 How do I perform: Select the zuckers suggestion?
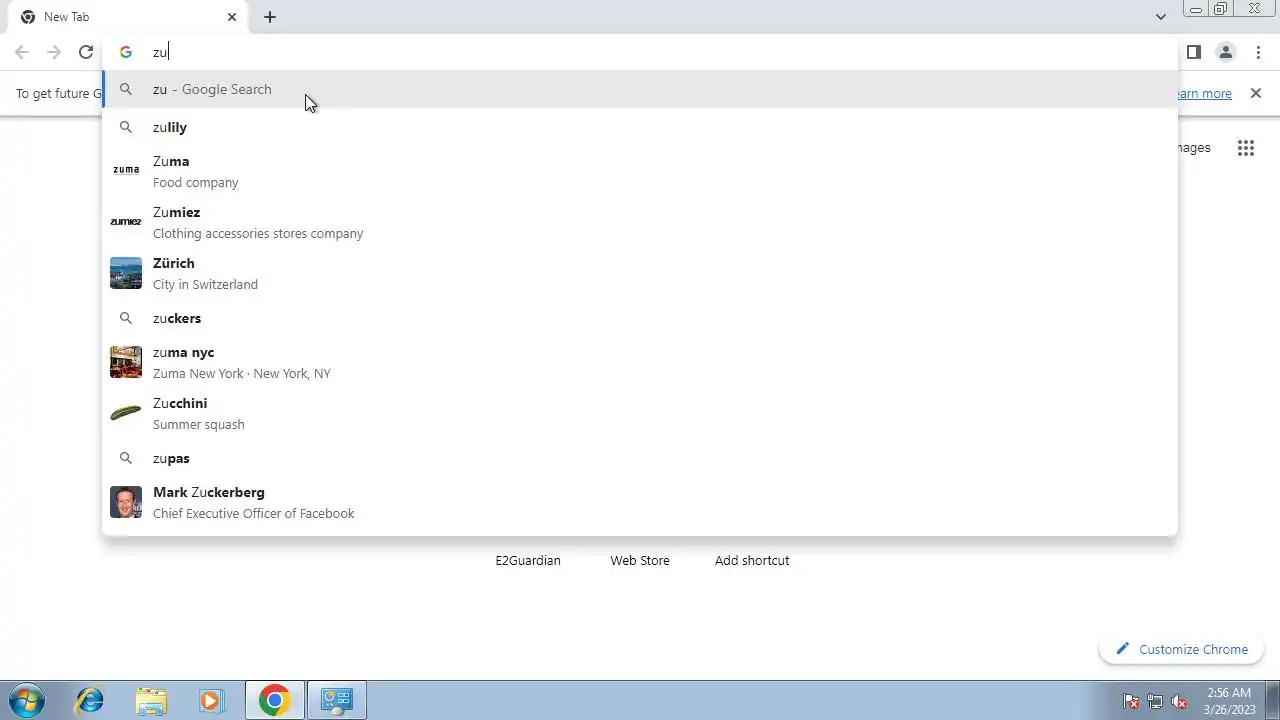[640, 318]
